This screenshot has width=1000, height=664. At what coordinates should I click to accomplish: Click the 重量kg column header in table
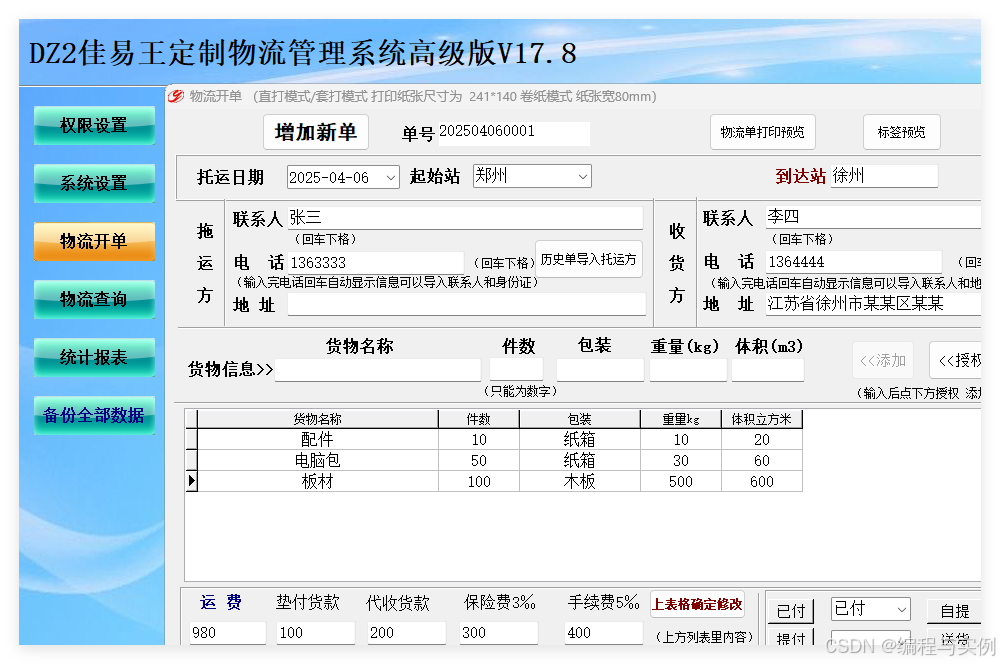(x=680, y=419)
